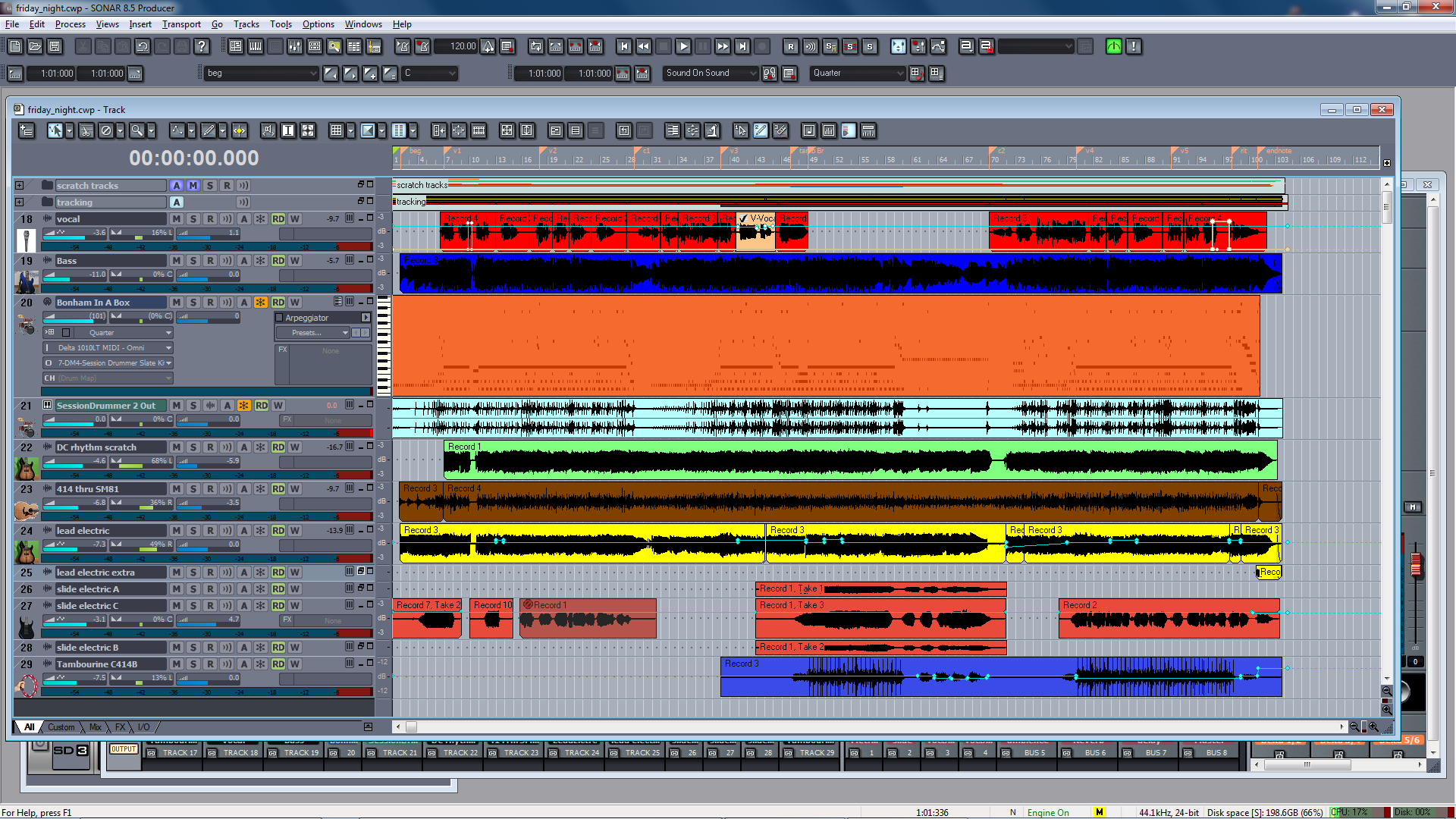Screen dimensions: 1456x819
Task: Fast forward the transport
Action: (x=723, y=46)
